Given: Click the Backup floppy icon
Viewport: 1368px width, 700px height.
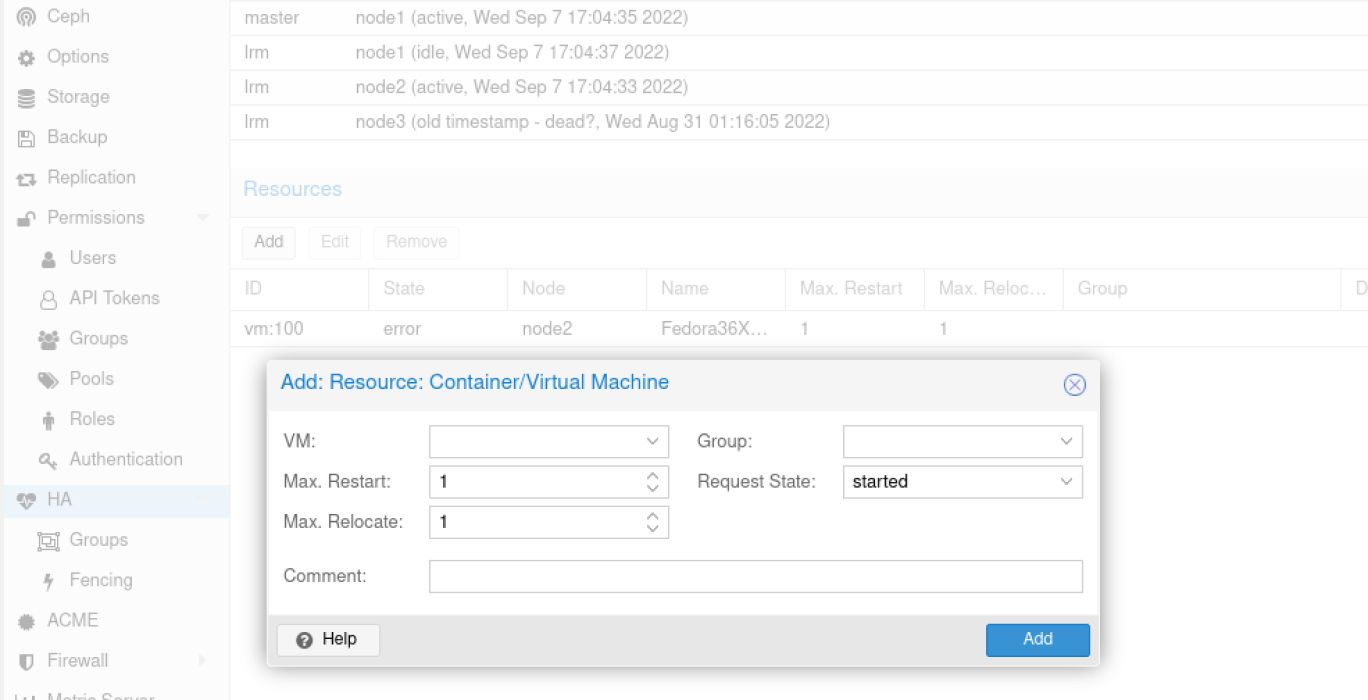Looking at the screenshot, I should [x=27, y=138].
